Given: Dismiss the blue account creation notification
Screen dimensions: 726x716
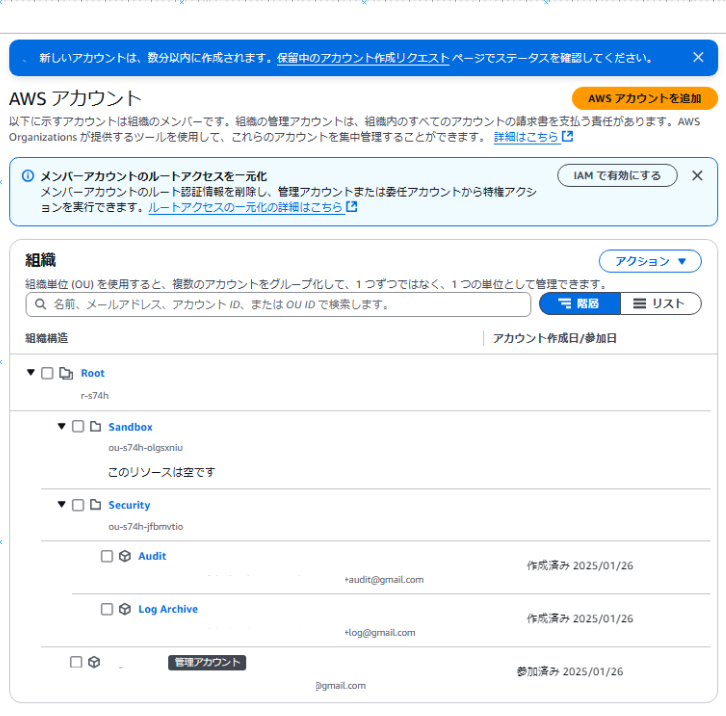Looking at the screenshot, I should point(698,57).
